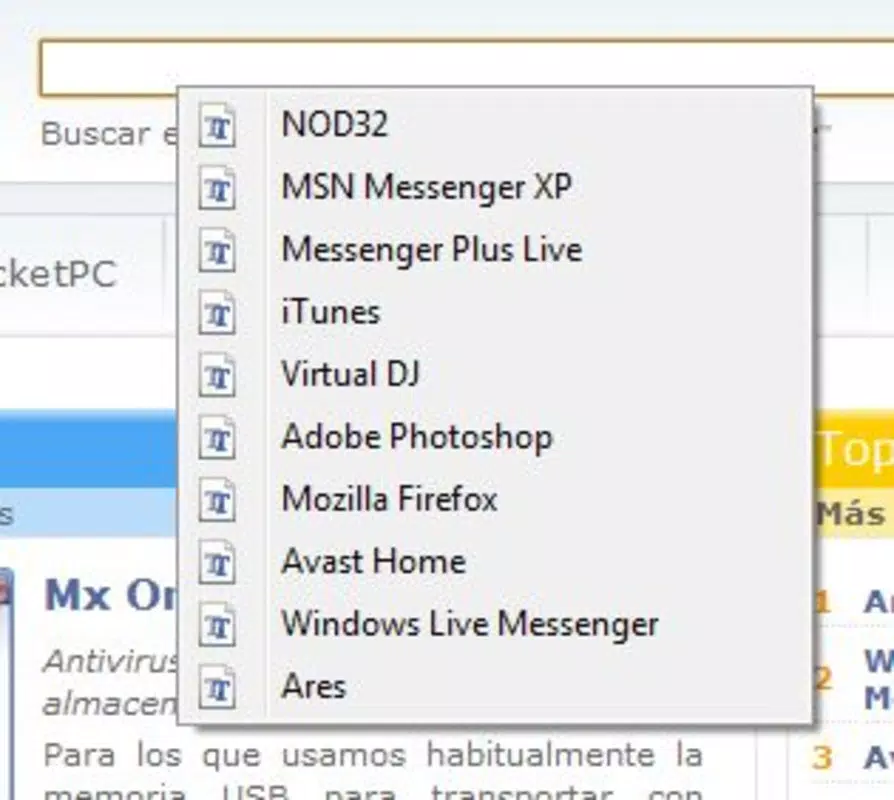Screen dimensions: 894x800
Task: Click the text icon beside Windows Live Messenger
Action: click(217, 624)
